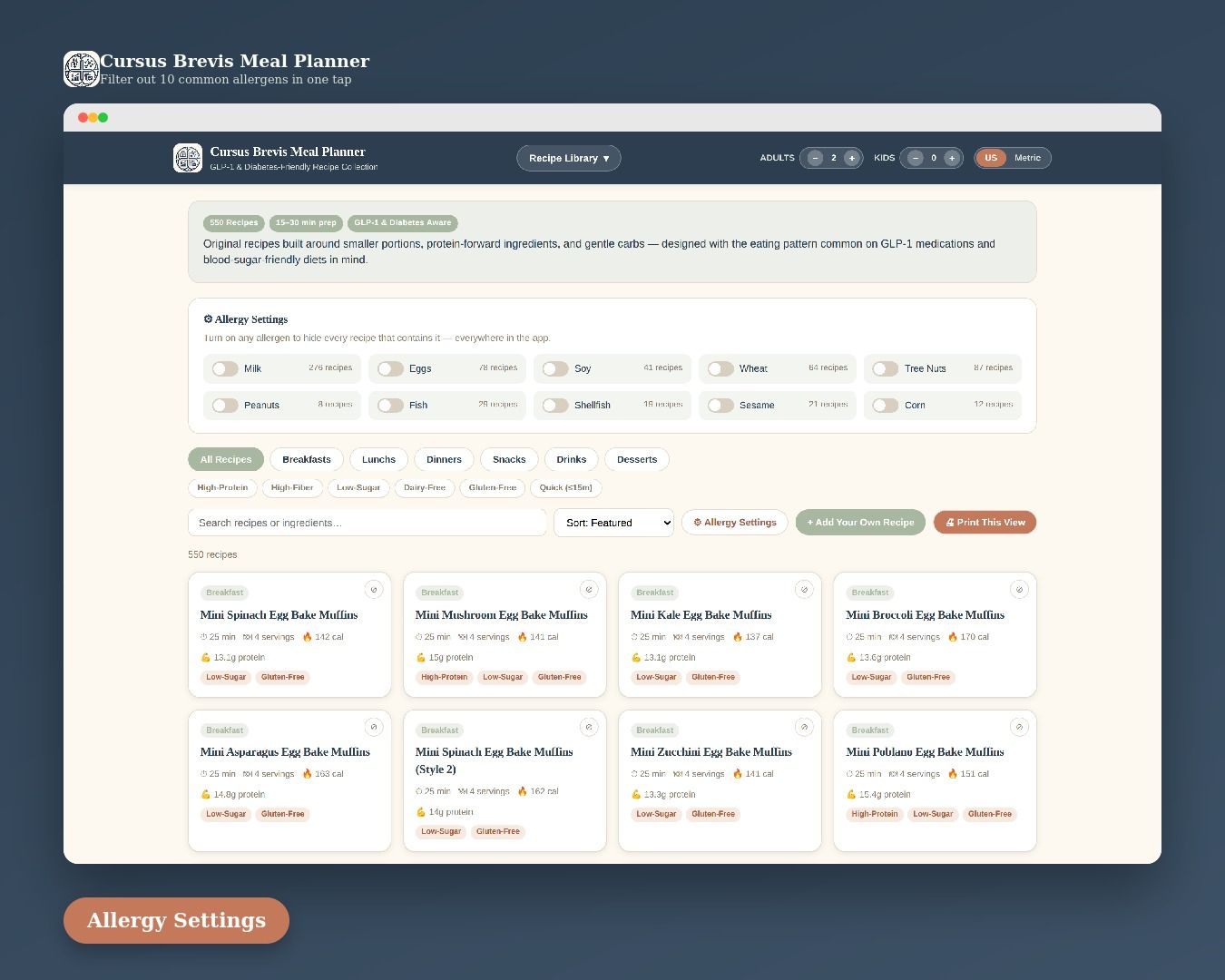Open the Mini Mushroom Egg Bake Muffins recipe title
The image size is (1225, 980).
click(x=502, y=615)
